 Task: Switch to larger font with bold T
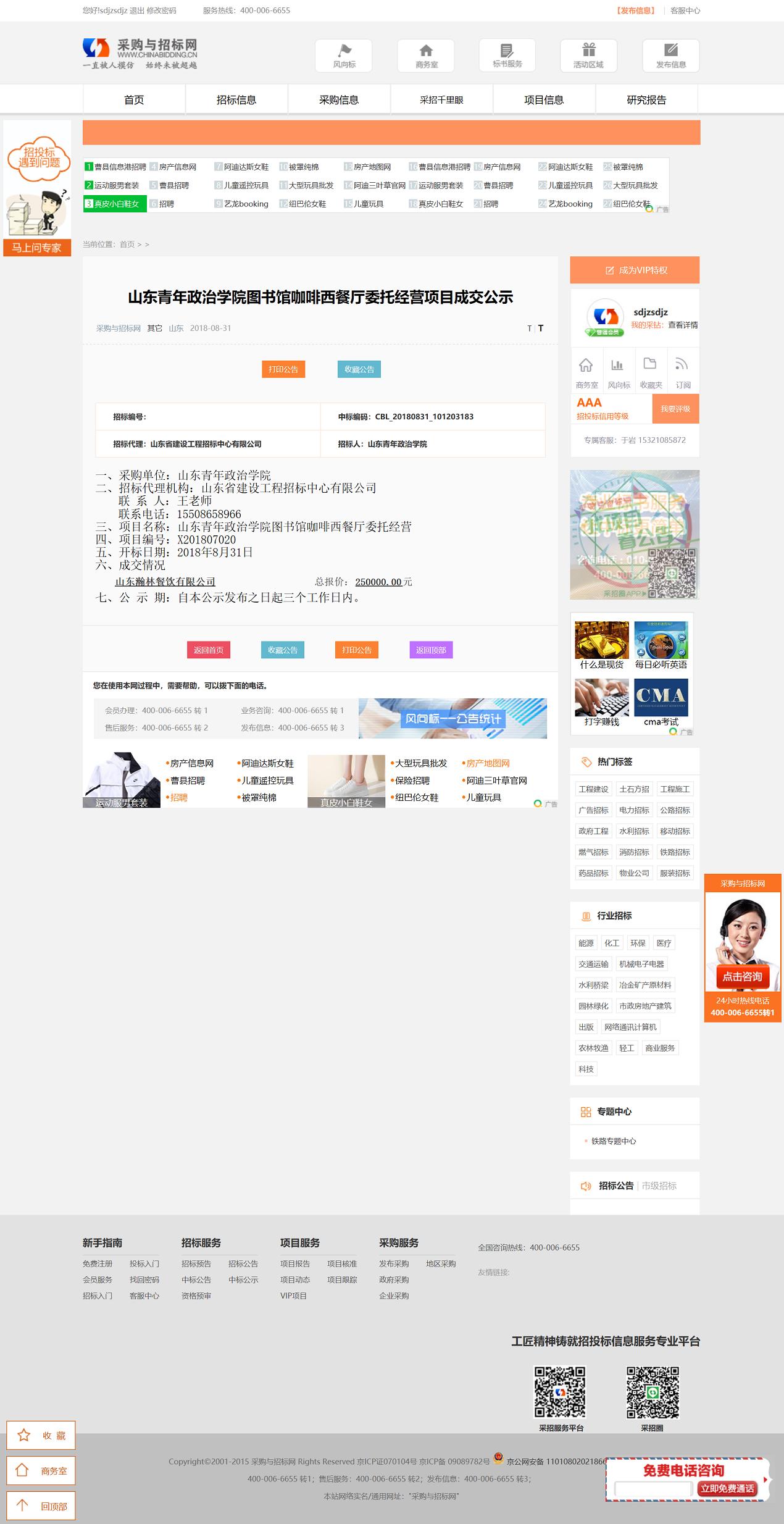tap(541, 329)
